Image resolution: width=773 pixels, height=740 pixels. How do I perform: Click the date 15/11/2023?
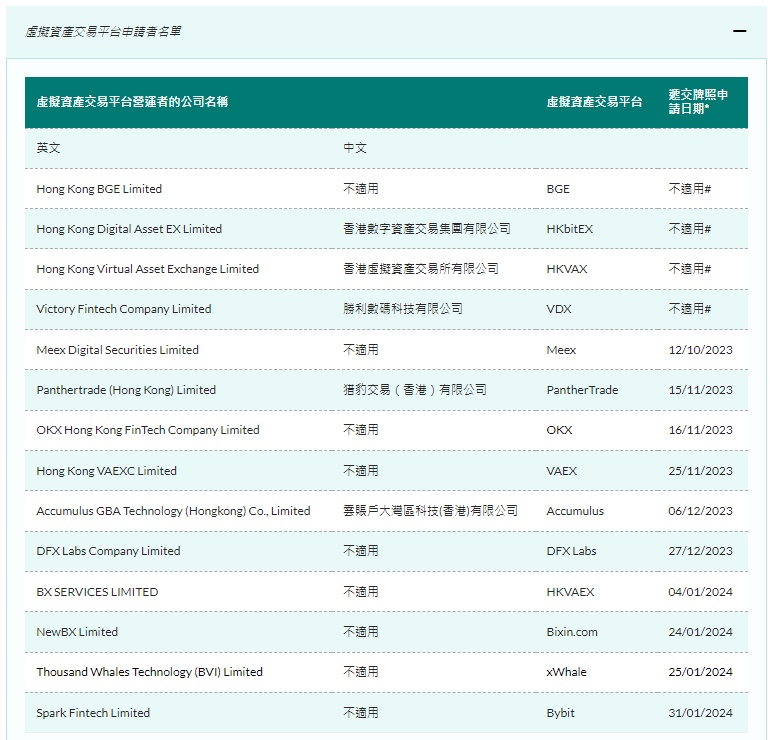tap(701, 390)
